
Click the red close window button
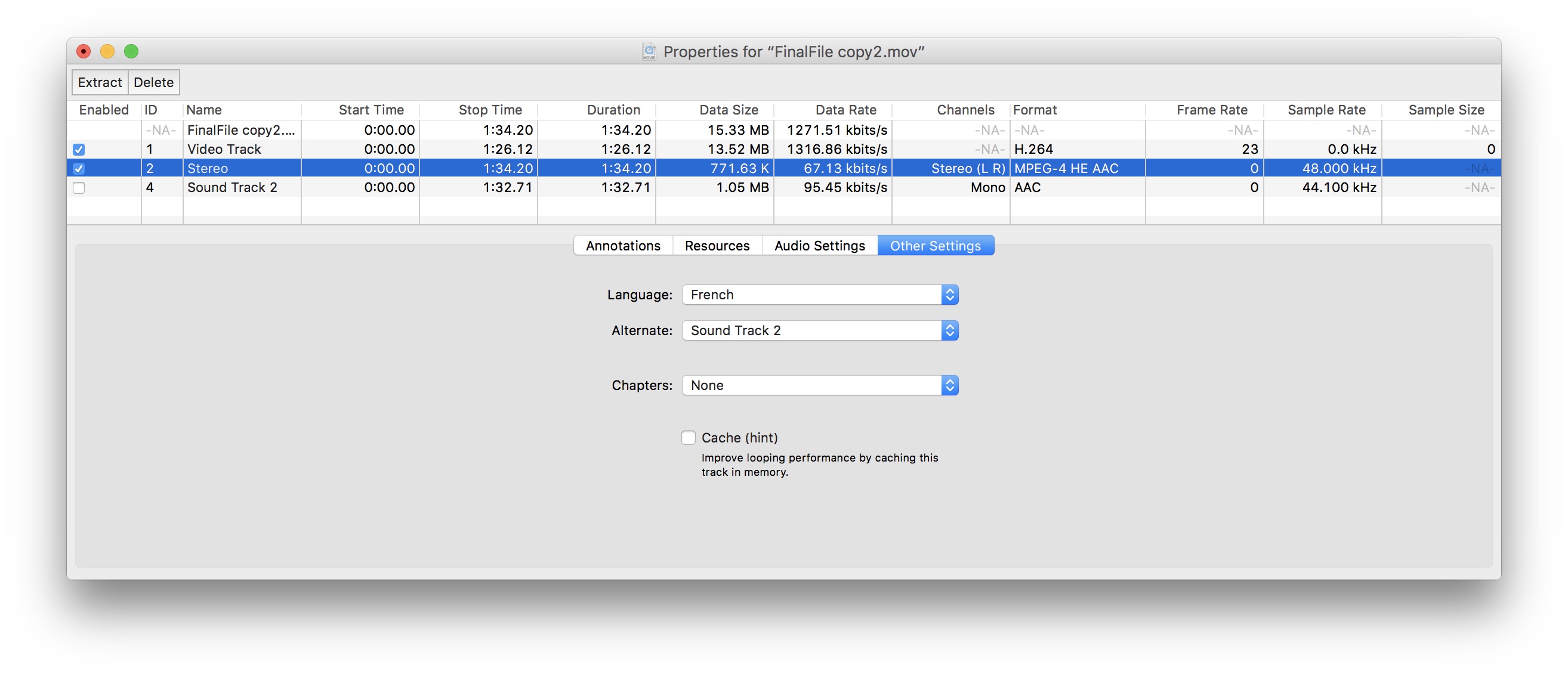point(84,52)
